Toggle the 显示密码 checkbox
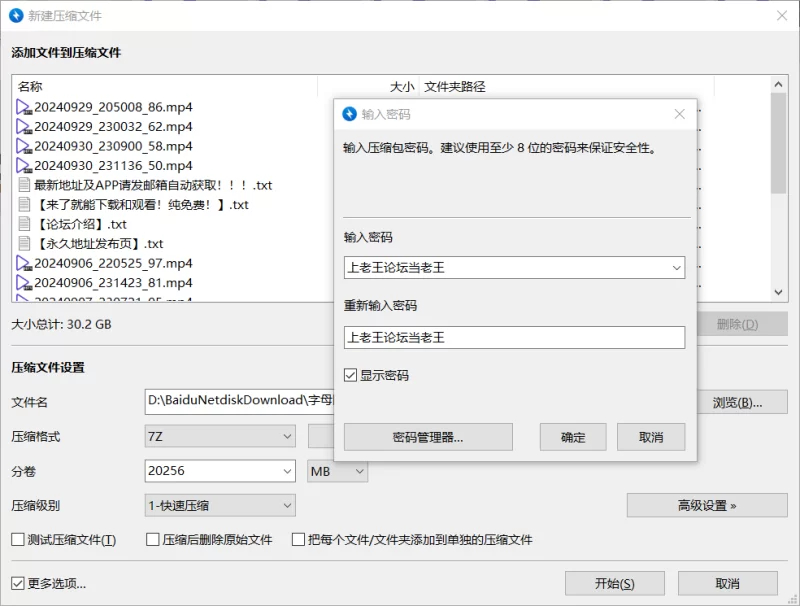 (x=350, y=375)
